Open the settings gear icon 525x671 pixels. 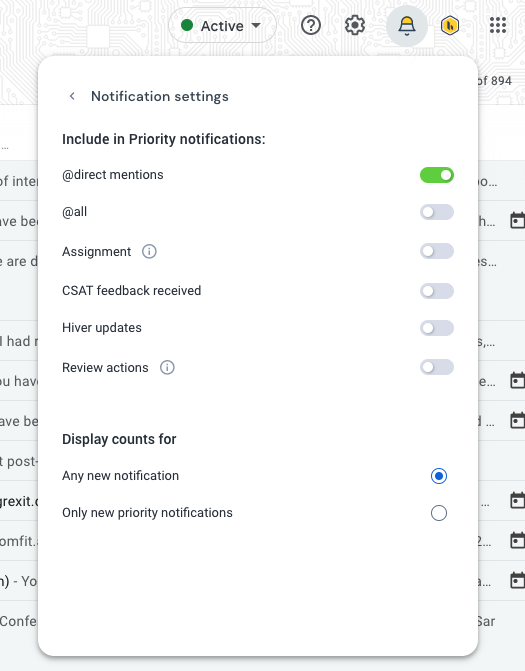(x=355, y=26)
